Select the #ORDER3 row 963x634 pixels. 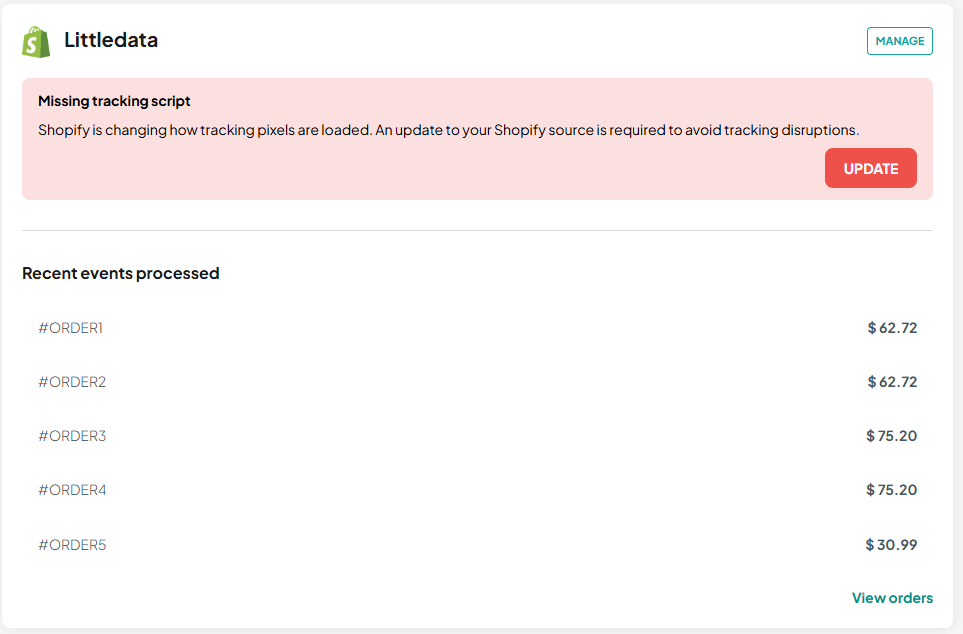pyautogui.click(x=477, y=436)
